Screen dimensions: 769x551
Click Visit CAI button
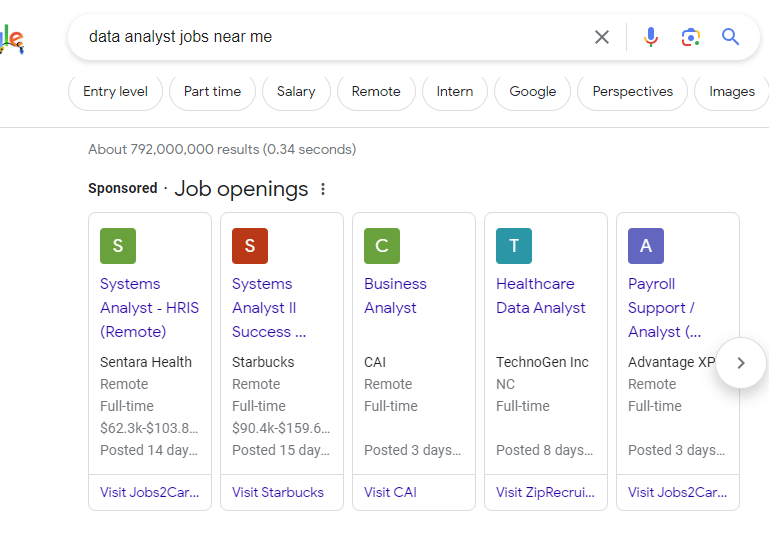pos(414,492)
